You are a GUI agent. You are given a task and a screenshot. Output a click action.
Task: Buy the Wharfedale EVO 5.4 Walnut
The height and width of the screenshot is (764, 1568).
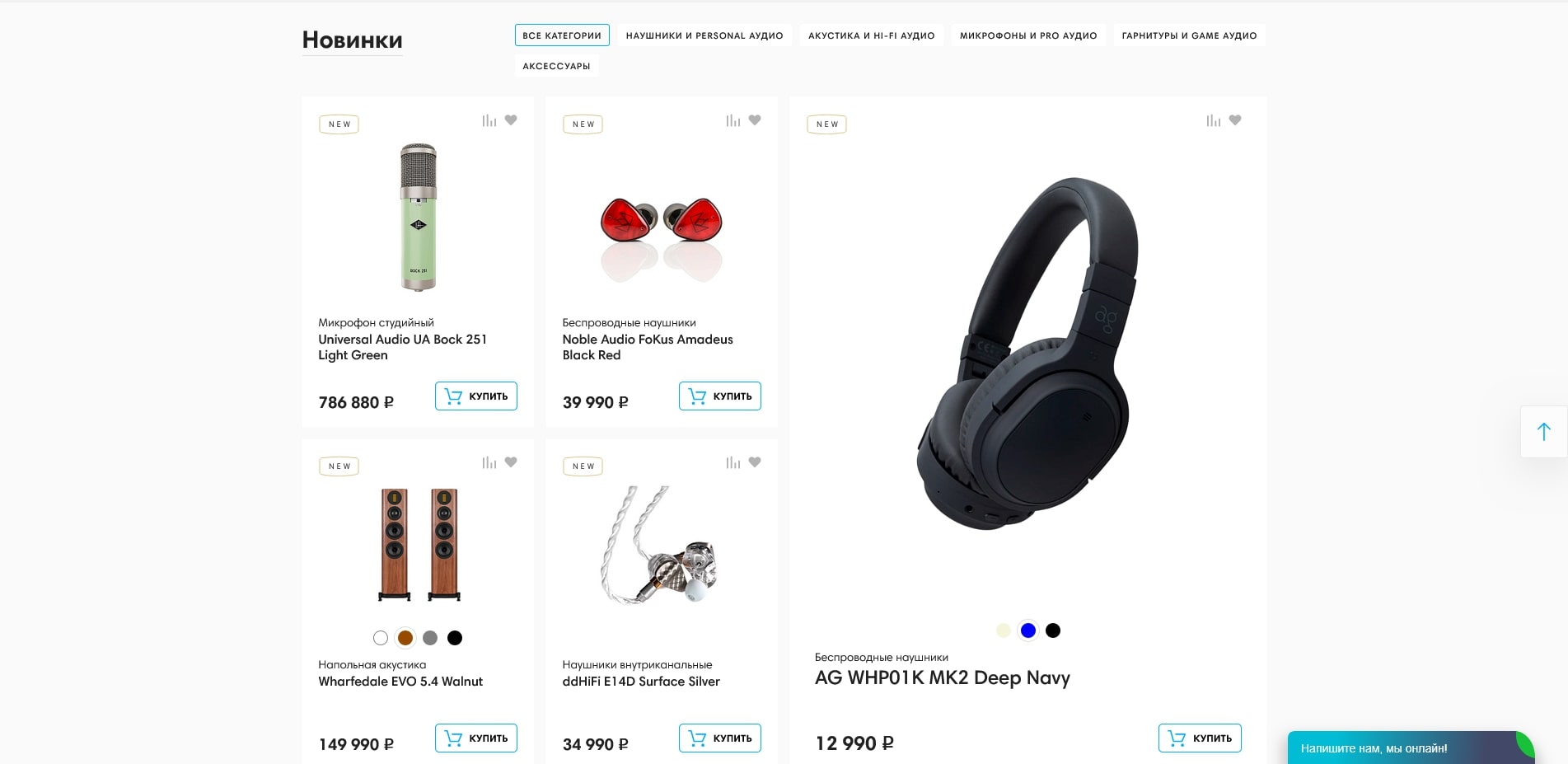(x=476, y=738)
